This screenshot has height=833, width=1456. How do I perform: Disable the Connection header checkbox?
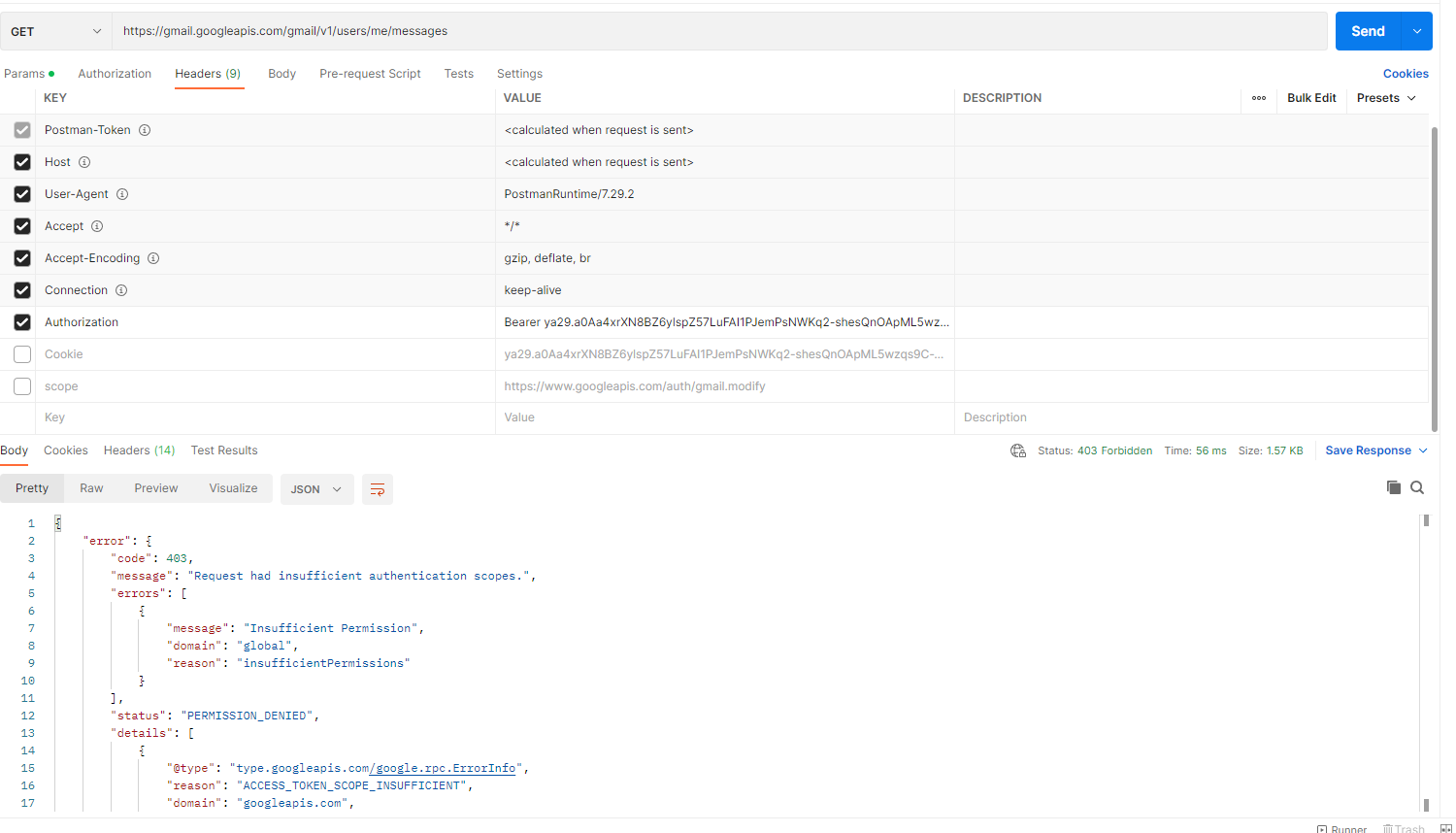22,290
